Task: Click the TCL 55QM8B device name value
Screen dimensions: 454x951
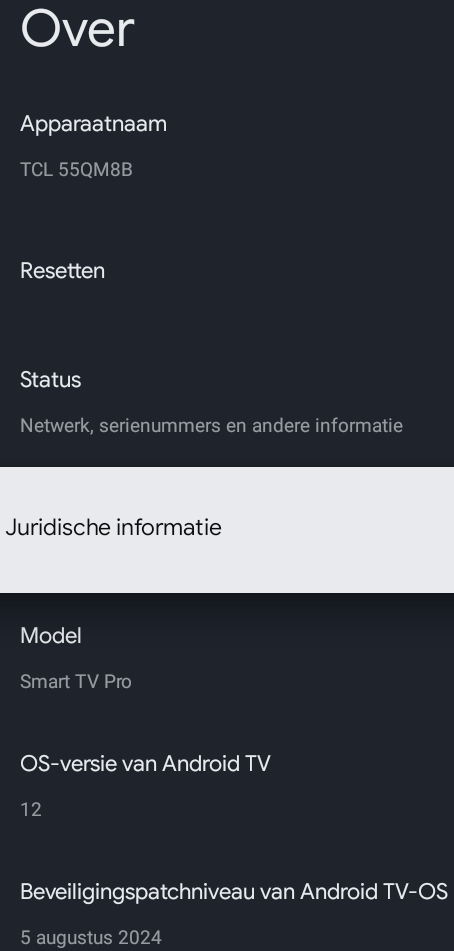Action: pos(76,170)
